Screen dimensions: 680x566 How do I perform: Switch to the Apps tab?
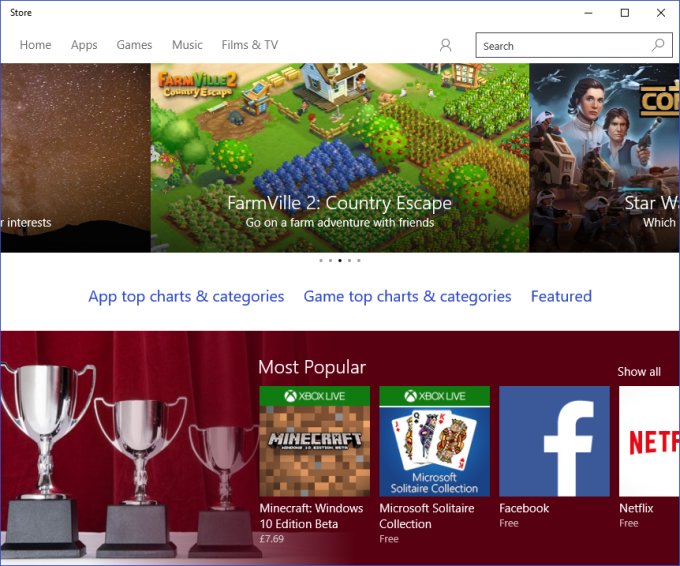[84, 45]
